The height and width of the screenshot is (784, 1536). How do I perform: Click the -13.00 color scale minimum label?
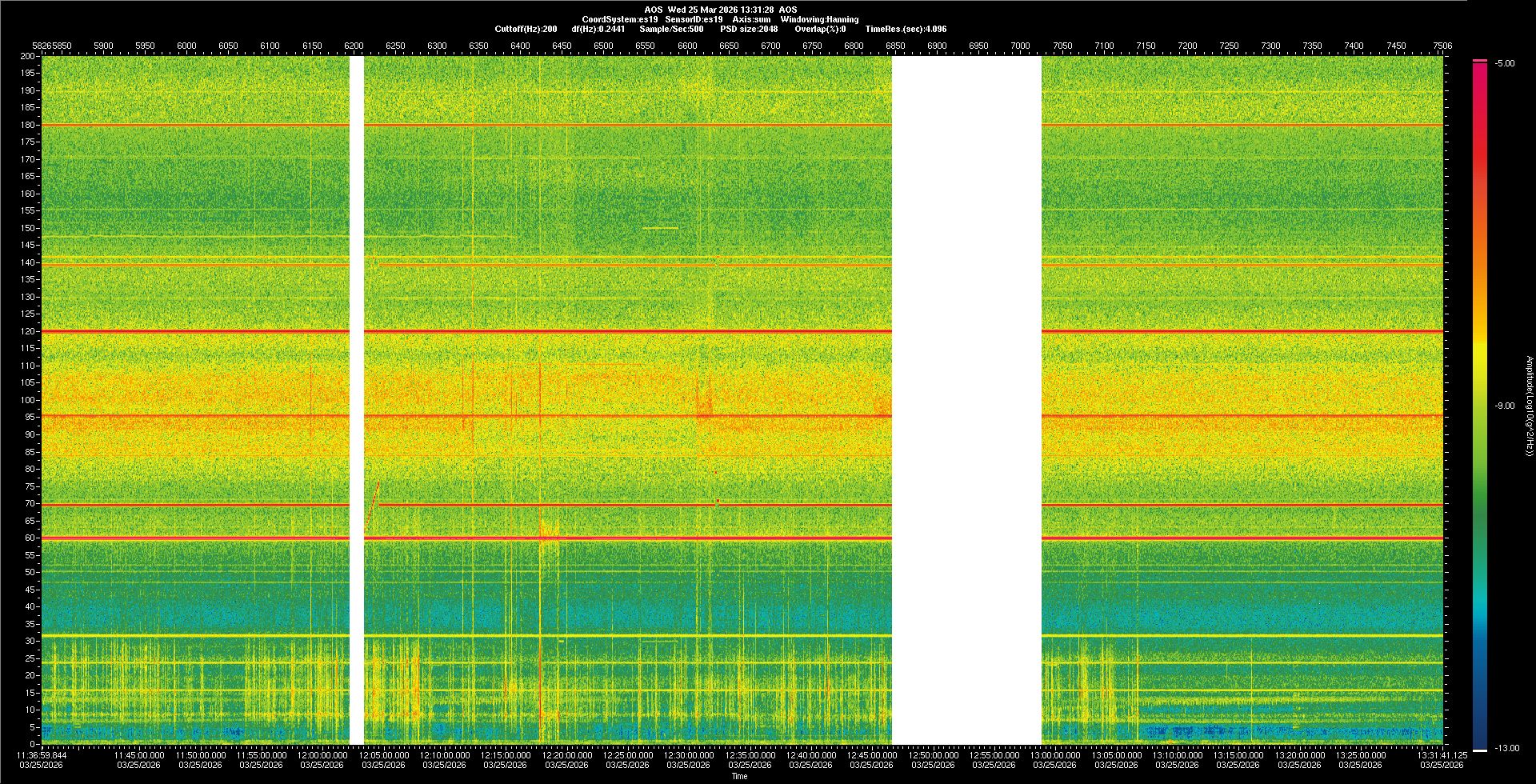[1506, 749]
